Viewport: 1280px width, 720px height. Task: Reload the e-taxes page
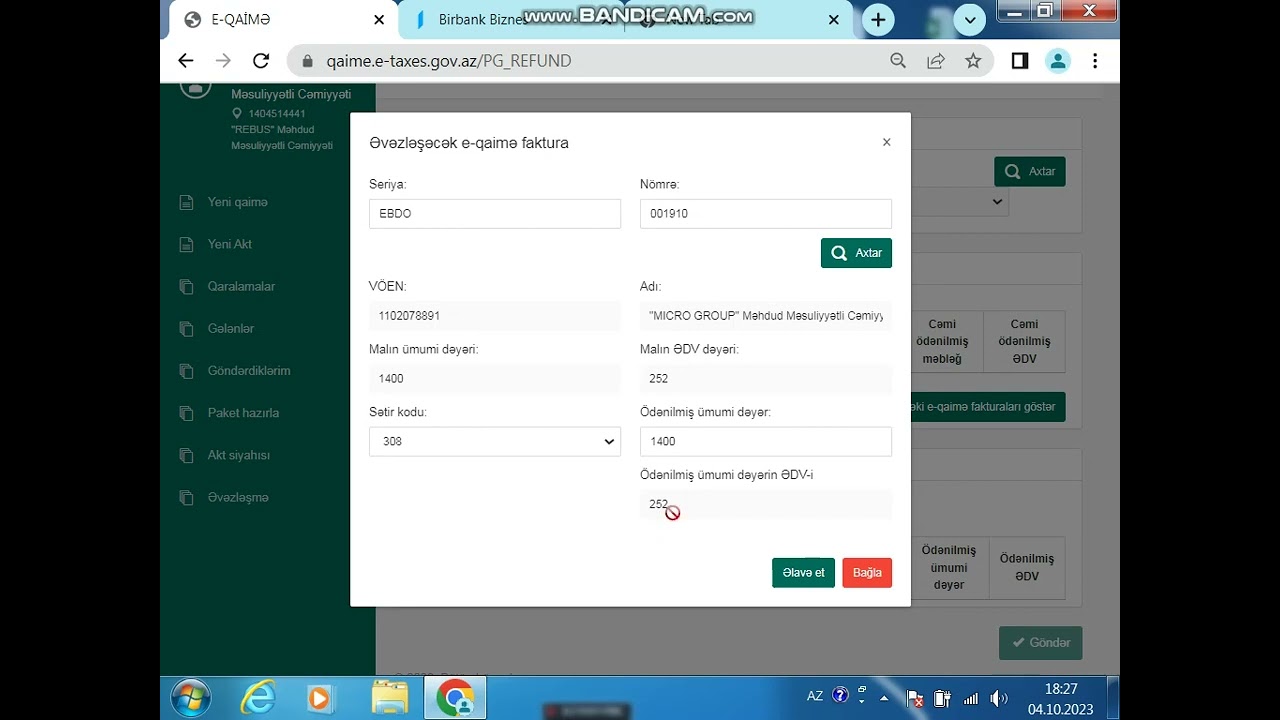(261, 61)
